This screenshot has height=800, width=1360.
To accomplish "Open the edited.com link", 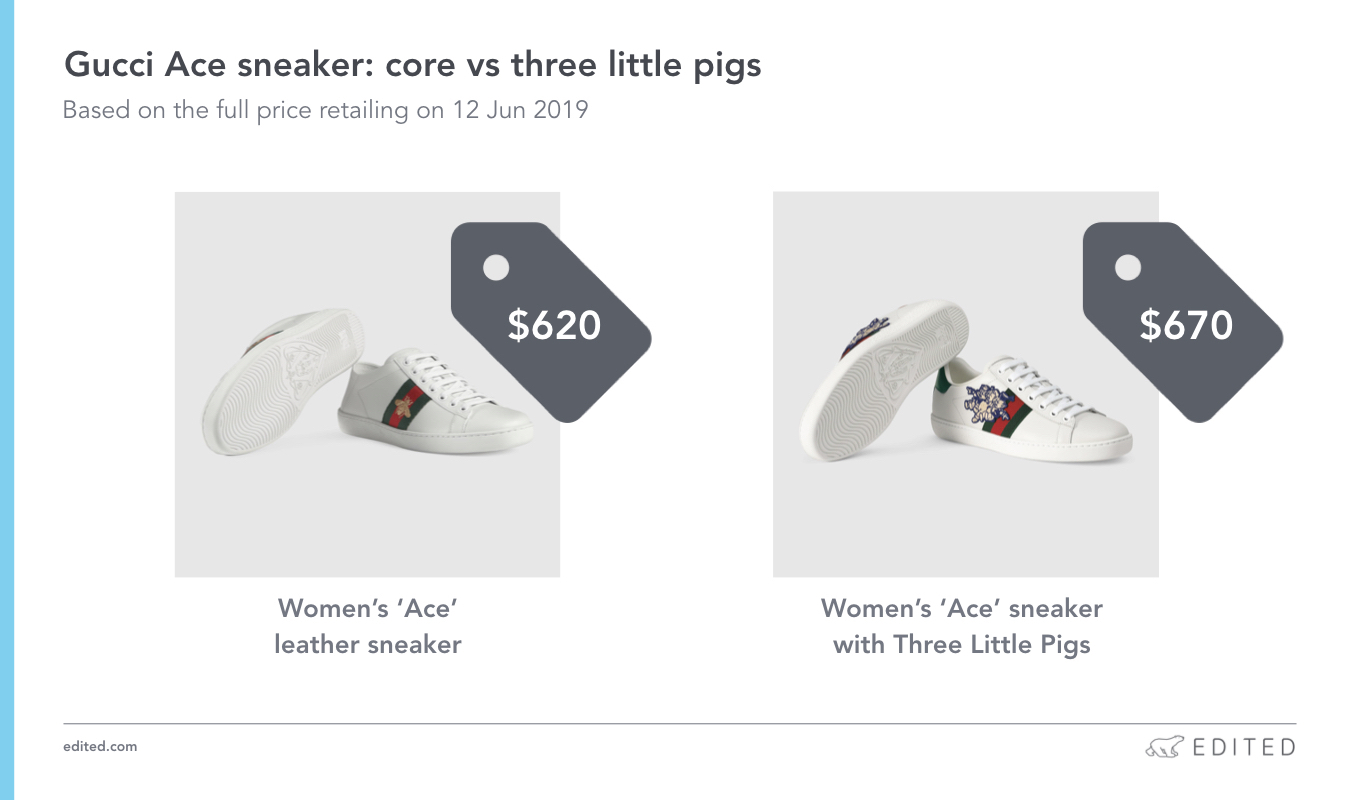I will [x=100, y=746].
